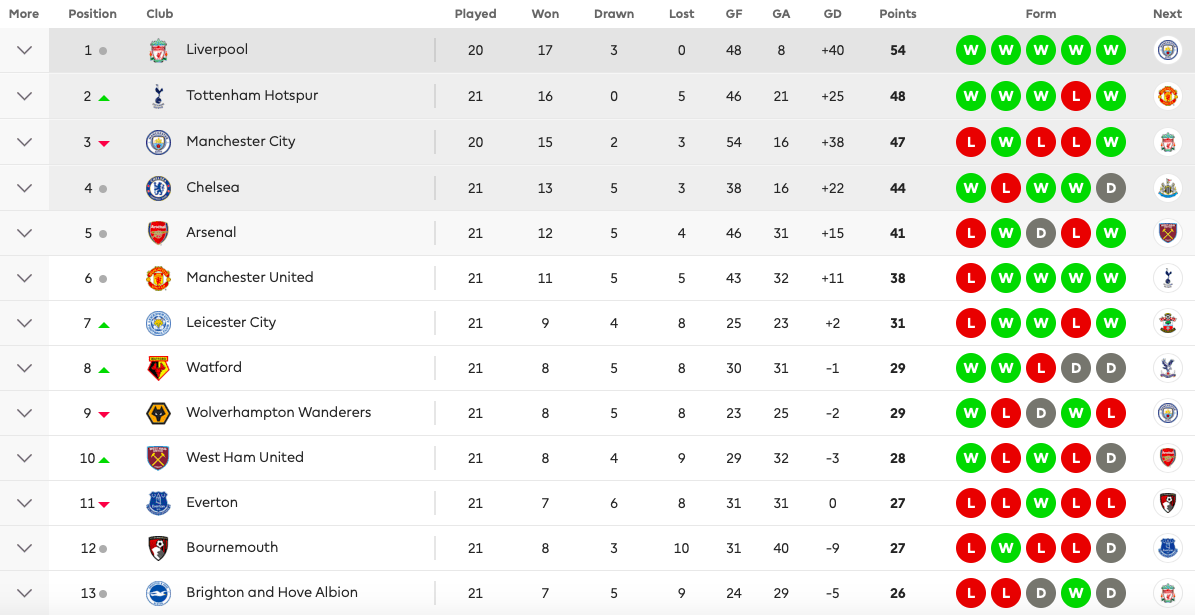
Task: Expand the Liverpool row details
Action: [x=24, y=50]
